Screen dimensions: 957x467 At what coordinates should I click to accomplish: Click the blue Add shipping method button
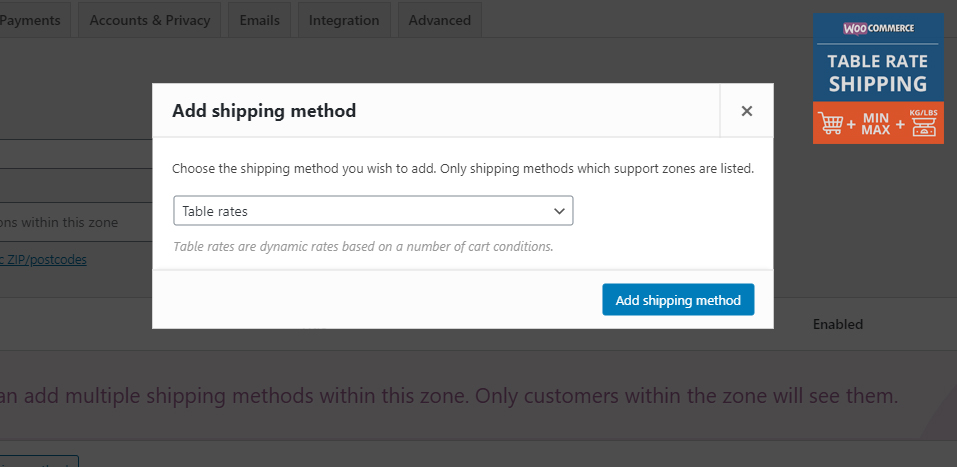[x=678, y=300]
